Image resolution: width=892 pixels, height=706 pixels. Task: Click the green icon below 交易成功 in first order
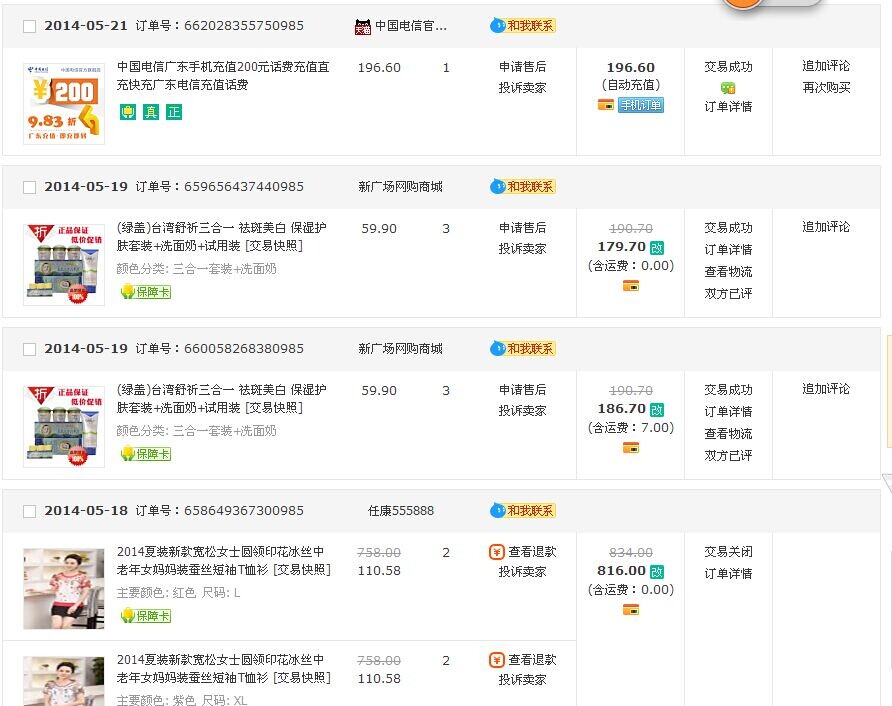point(728,87)
